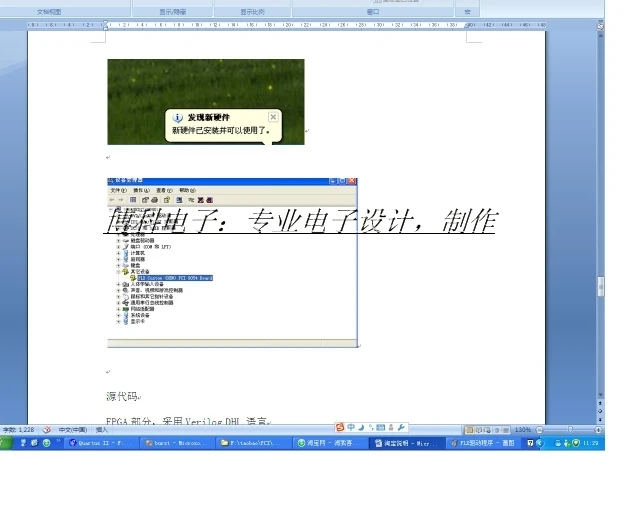Click first quick launch icon on taskbar
The width and height of the screenshot is (640, 512).
23,443
